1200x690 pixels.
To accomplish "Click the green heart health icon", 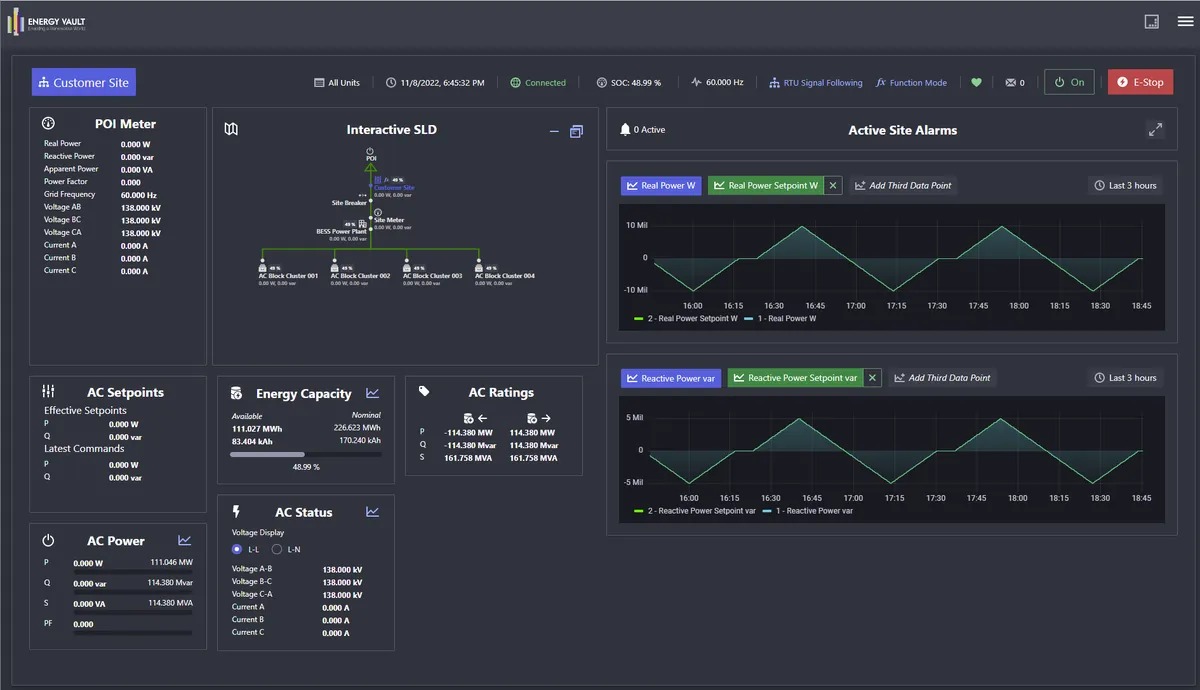I will click(976, 83).
